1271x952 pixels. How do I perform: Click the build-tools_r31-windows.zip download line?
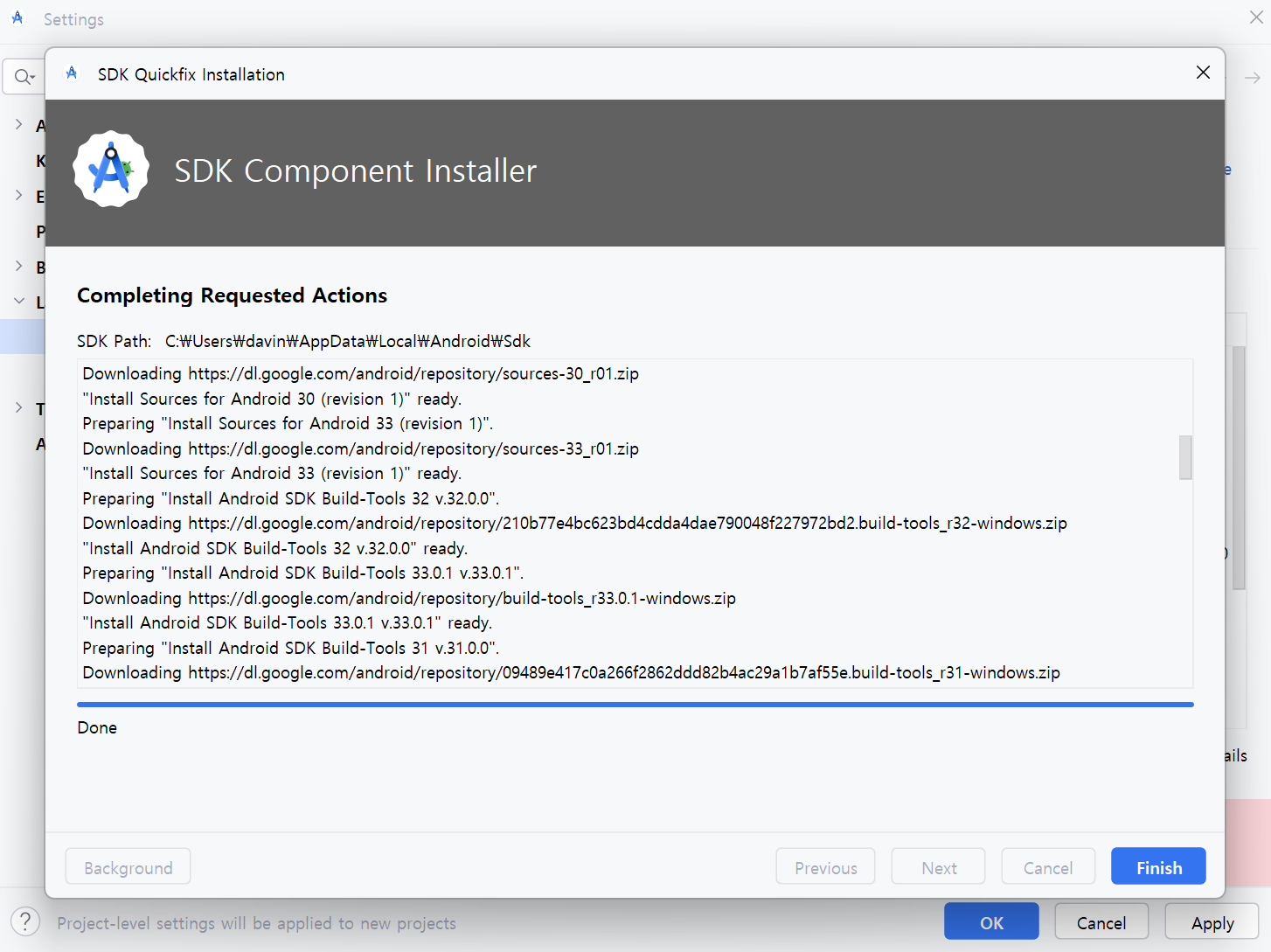point(572,672)
